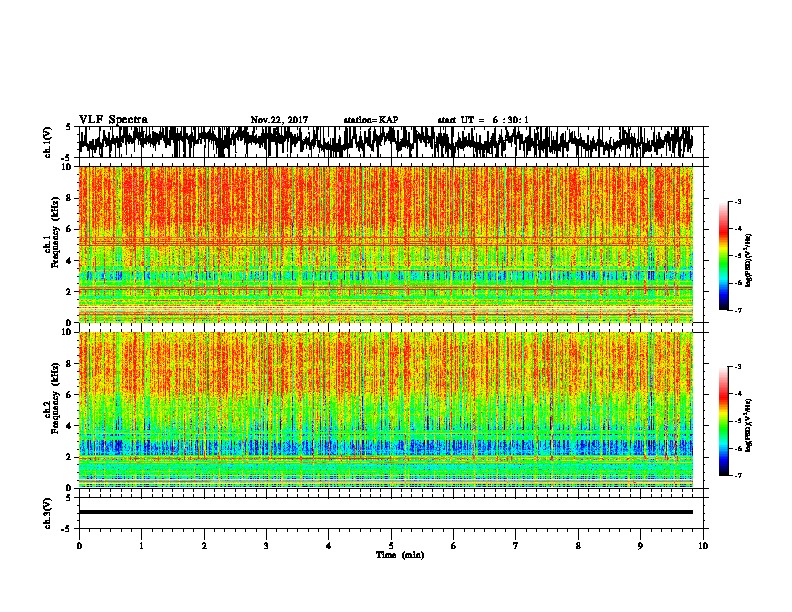
Task: Click time axis tick label "7"
Action: [516, 546]
